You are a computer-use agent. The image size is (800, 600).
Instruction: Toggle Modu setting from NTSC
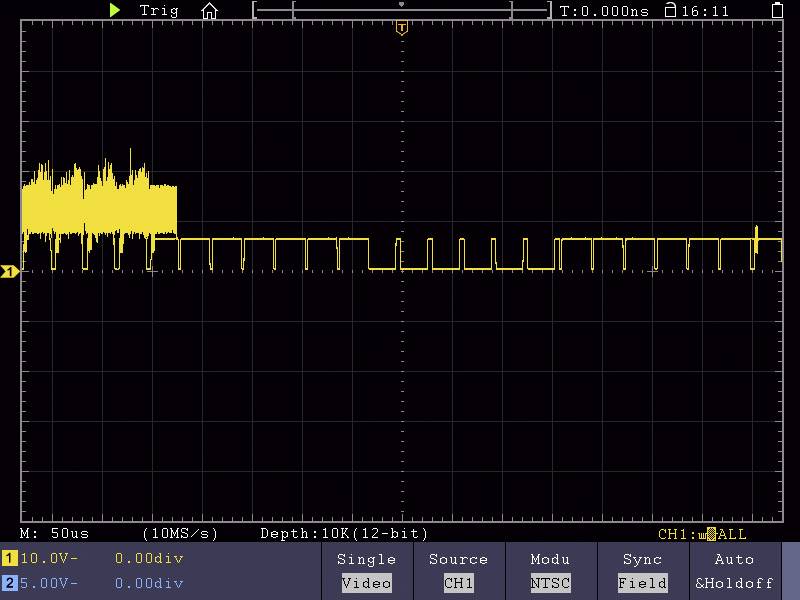[x=551, y=583]
